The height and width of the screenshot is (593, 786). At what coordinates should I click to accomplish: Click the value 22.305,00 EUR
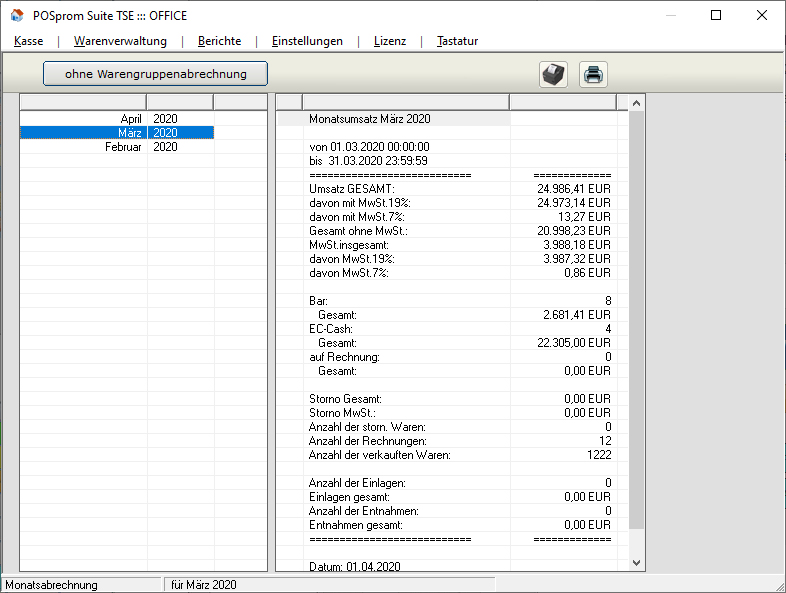point(574,343)
